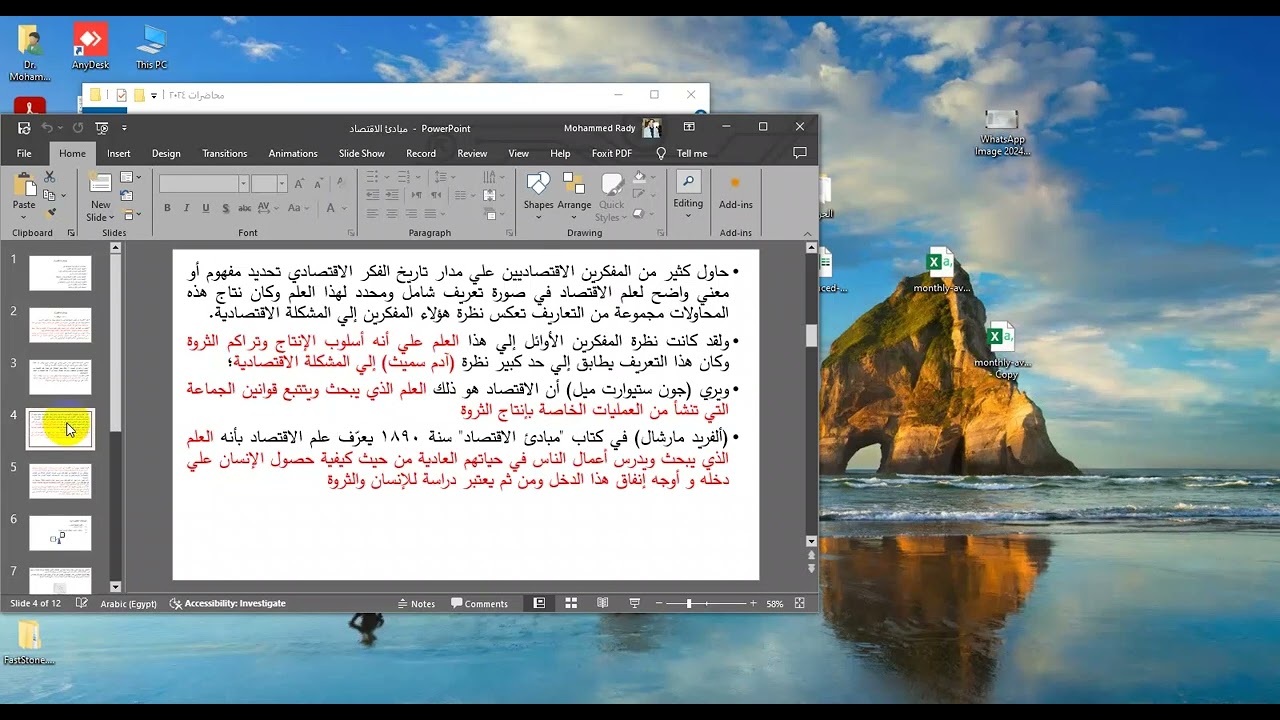Open the spell check status icon

(x=82, y=603)
